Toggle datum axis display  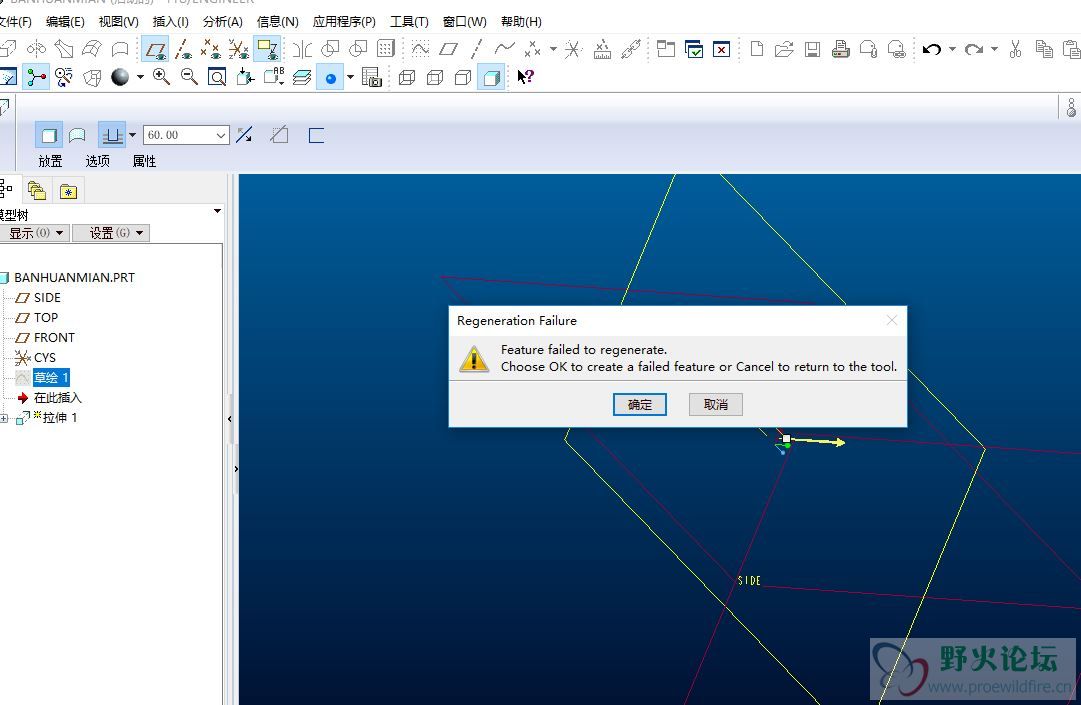coord(183,49)
